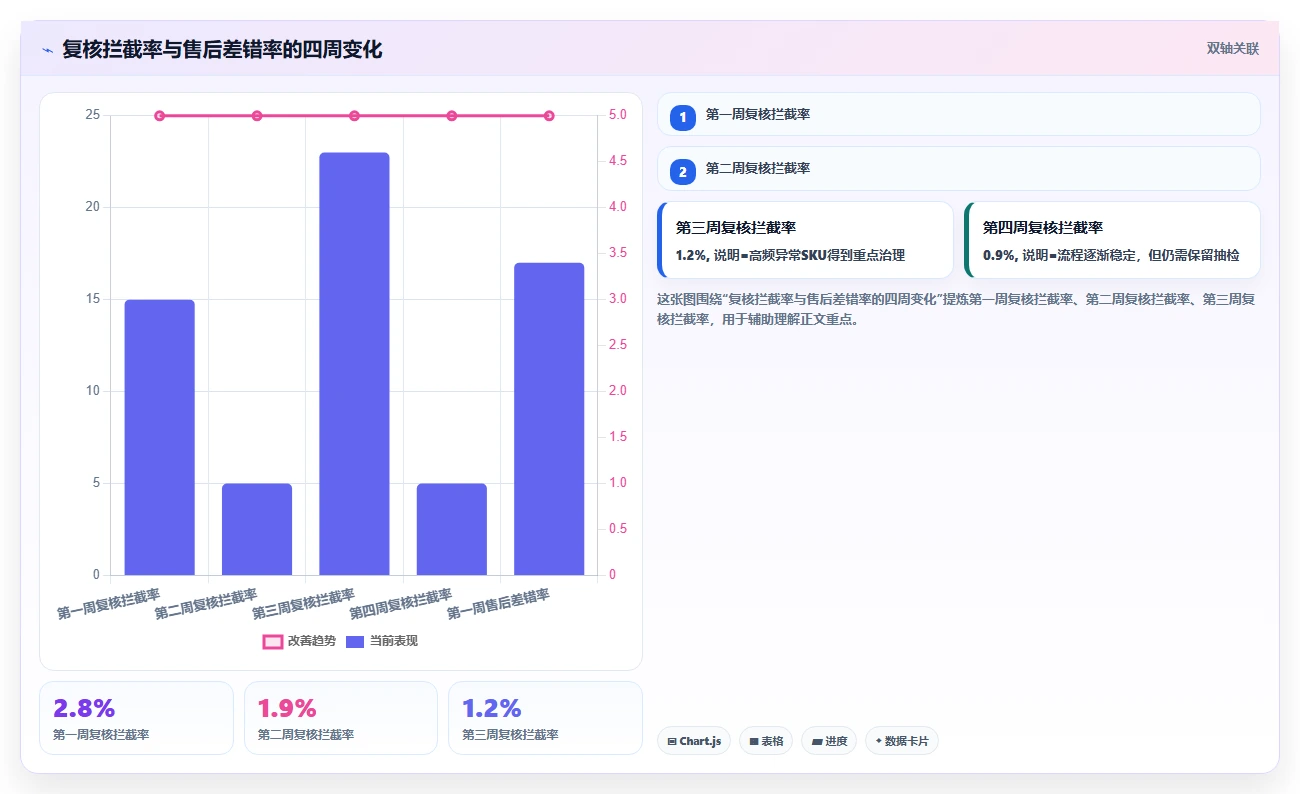Click the 1.9% stat card
The width and height of the screenshot is (1300, 794).
coord(341,718)
